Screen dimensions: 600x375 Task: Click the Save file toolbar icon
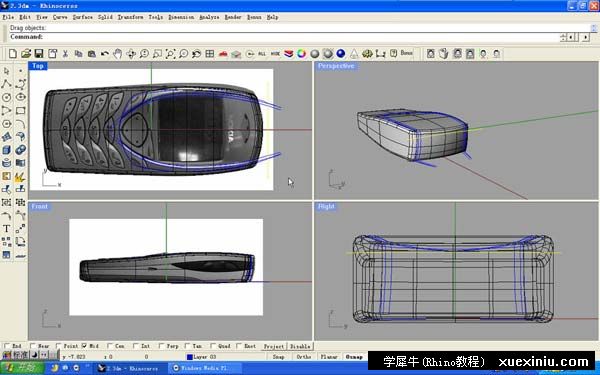coord(39,54)
